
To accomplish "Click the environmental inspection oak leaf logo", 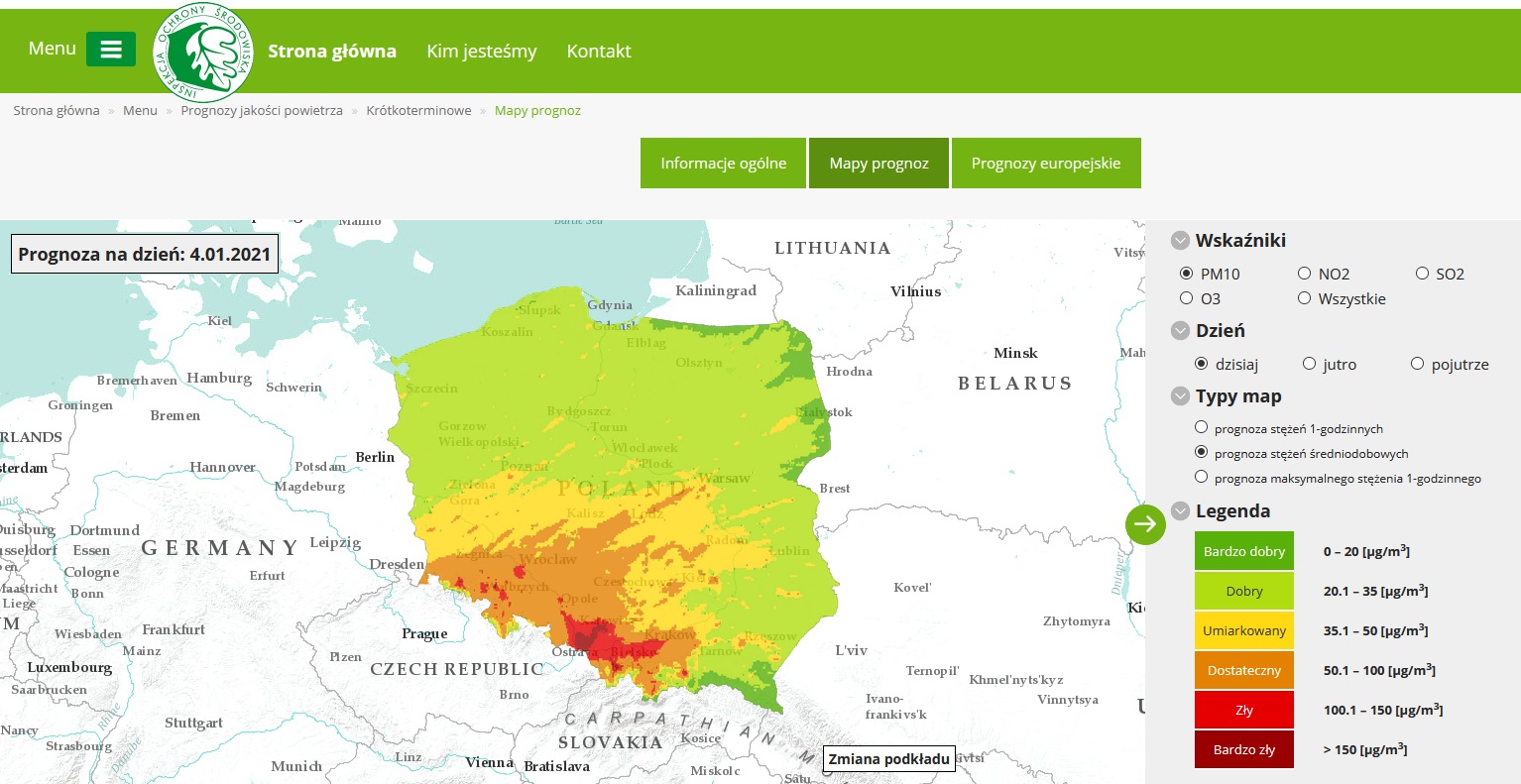I will tap(203, 52).
